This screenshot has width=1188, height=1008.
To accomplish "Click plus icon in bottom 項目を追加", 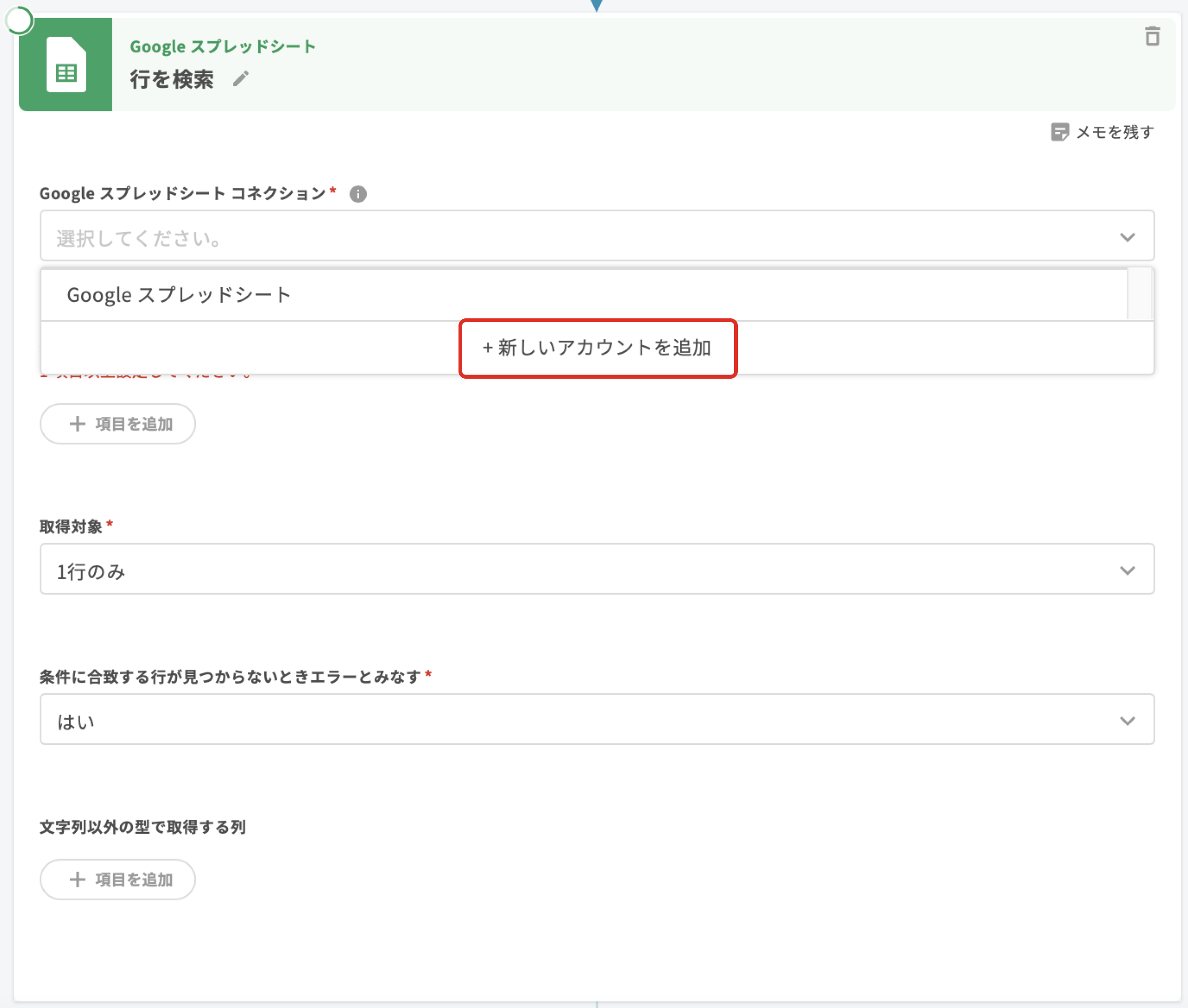I will click(77, 879).
